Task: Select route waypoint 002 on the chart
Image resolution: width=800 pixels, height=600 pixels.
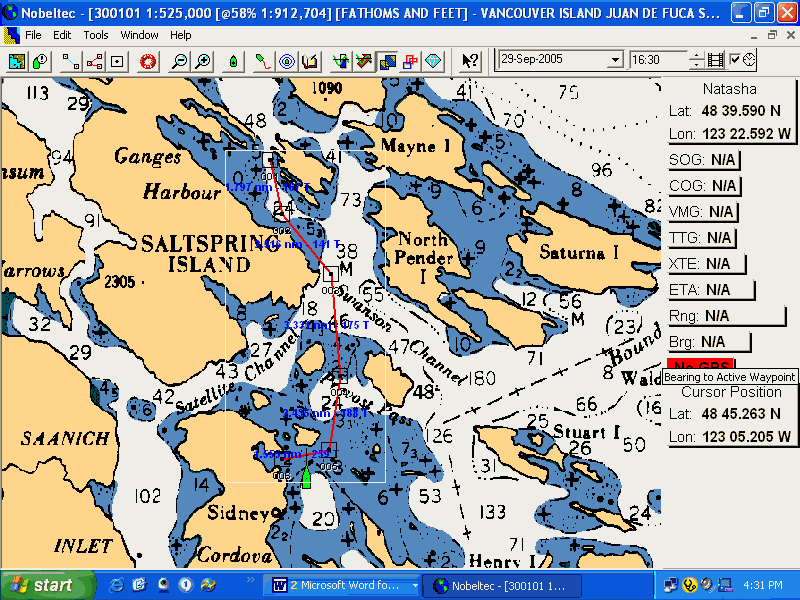Action: tap(282, 214)
